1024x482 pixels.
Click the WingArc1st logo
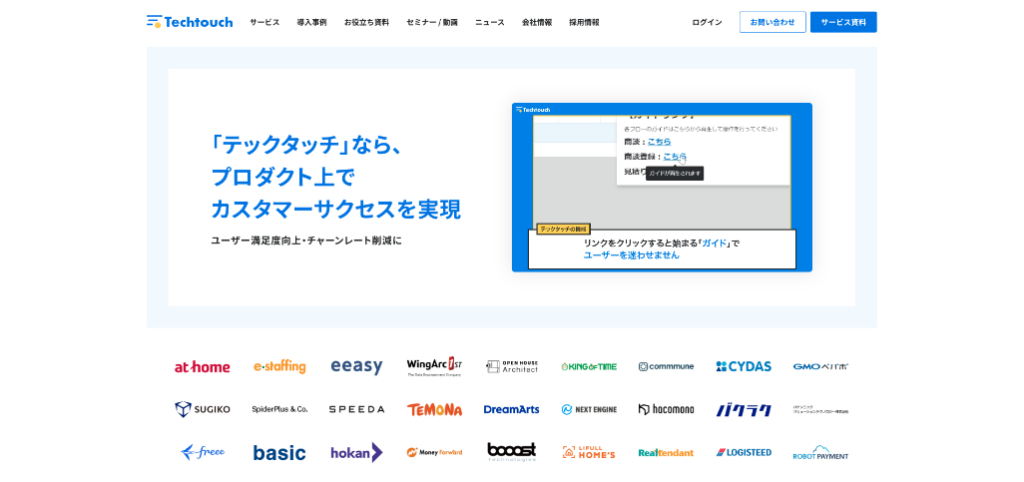click(434, 366)
